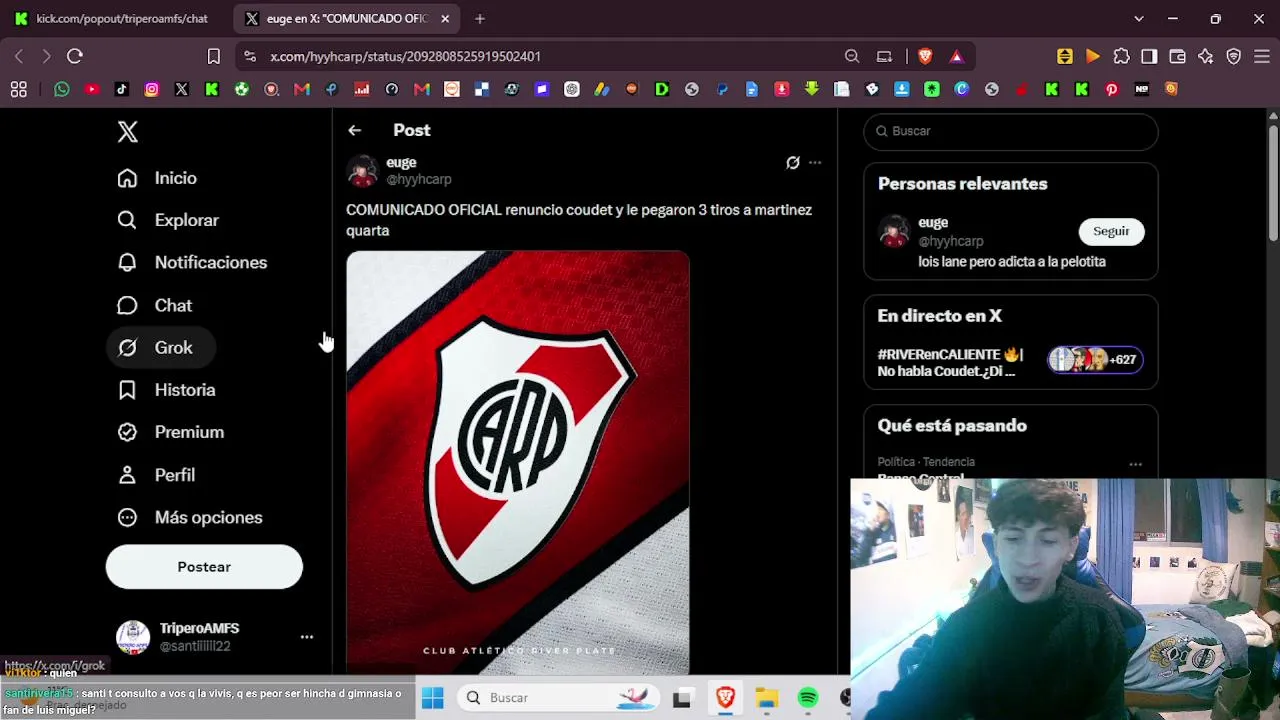Screen dimensions: 1280x720
Task: Open Spotify from the taskbar
Action: pyautogui.click(x=808, y=698)
